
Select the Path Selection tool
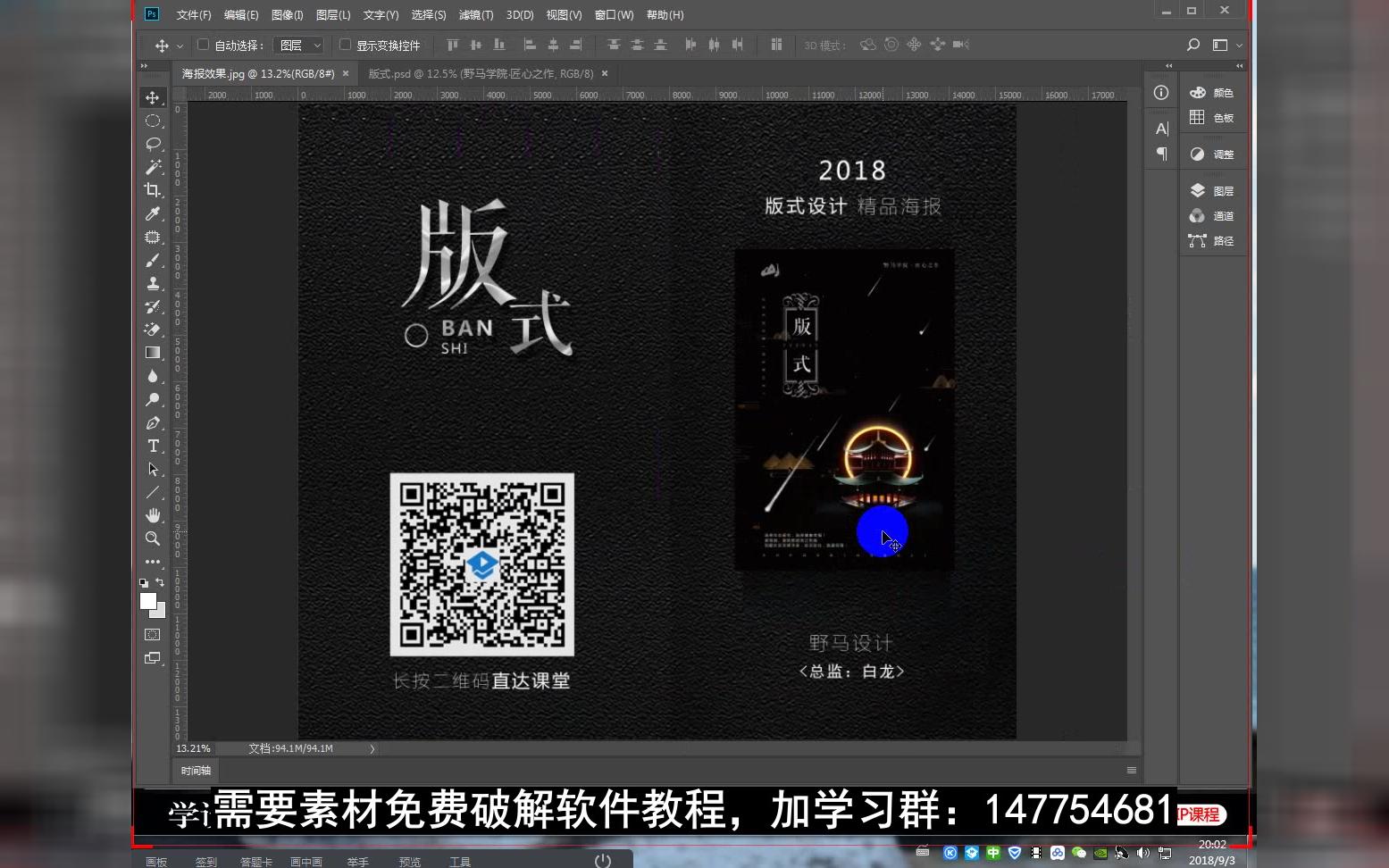pyautogui.click(x=153, y=469)
